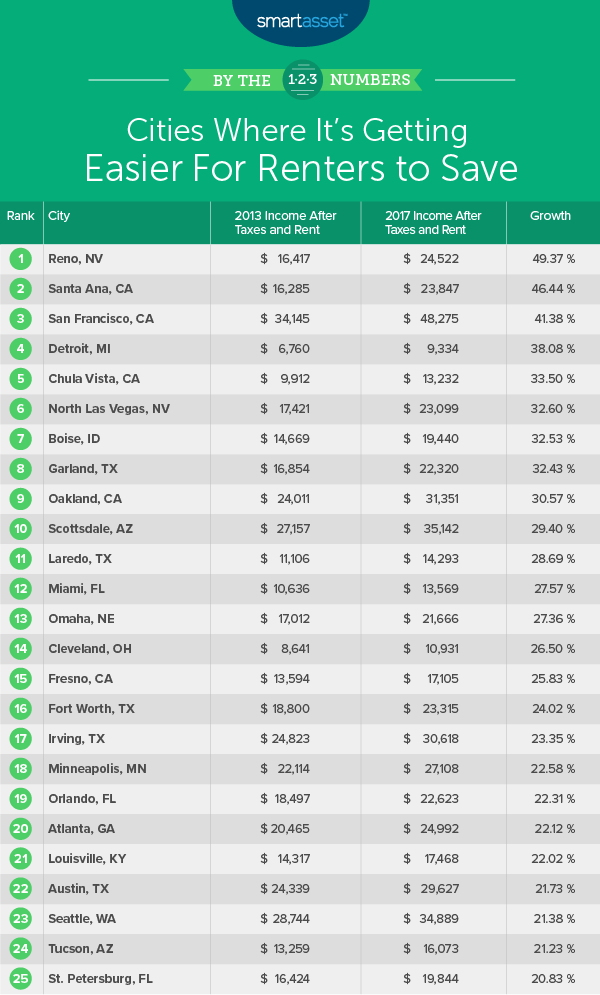
Task: Click the Rank column header
Action: tap(21, 216)
